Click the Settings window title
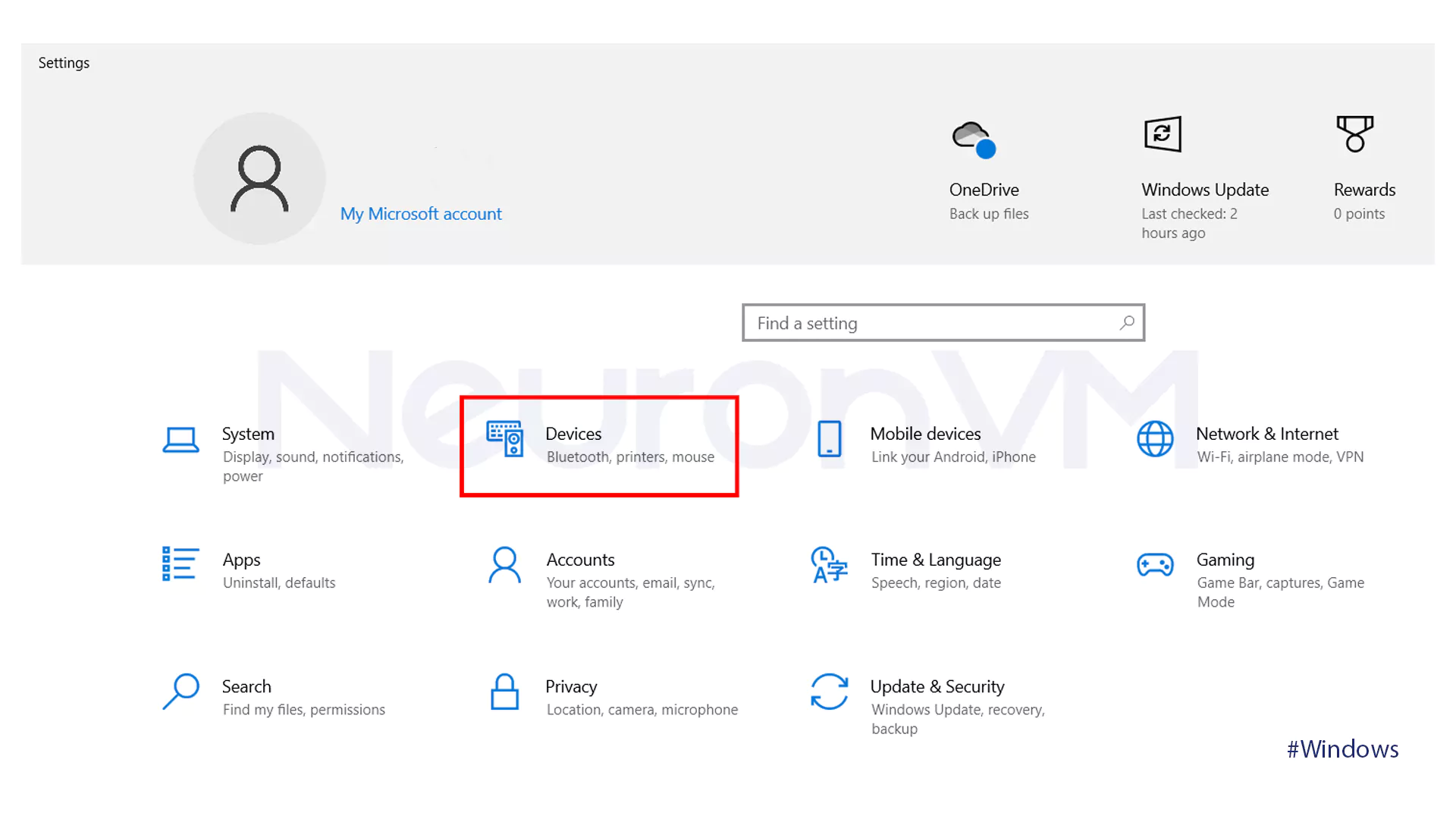The width and height of the screenshot is (1456, 819). [x=64, y=63]
